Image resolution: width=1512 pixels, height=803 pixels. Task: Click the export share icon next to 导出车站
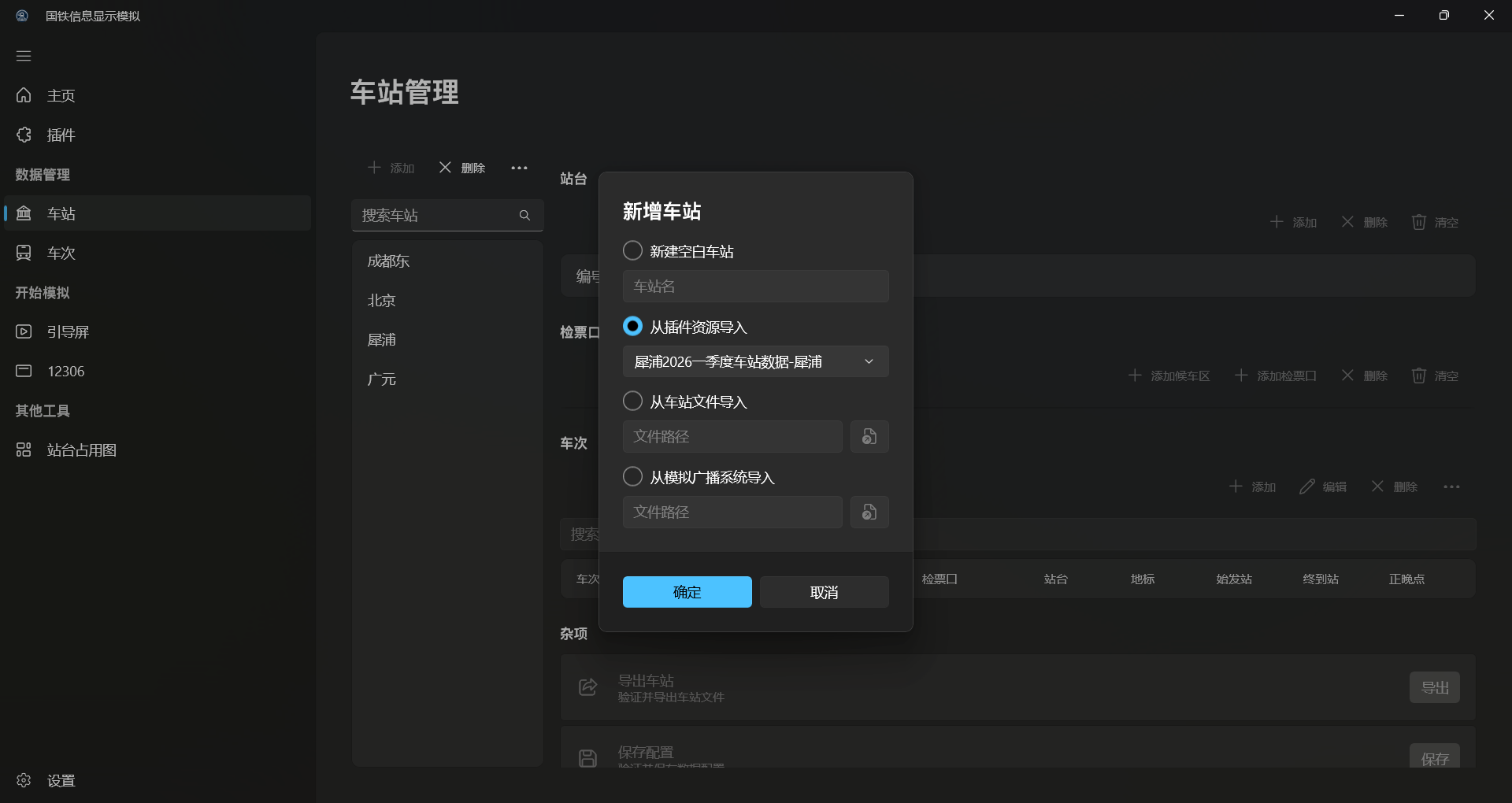(587, 686)
